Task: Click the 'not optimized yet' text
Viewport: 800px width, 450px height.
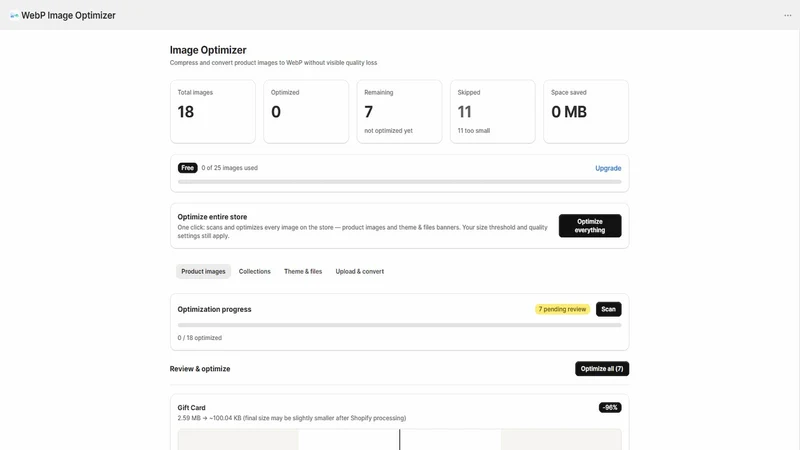Action: pyautogui.click(x=388, y=131)
